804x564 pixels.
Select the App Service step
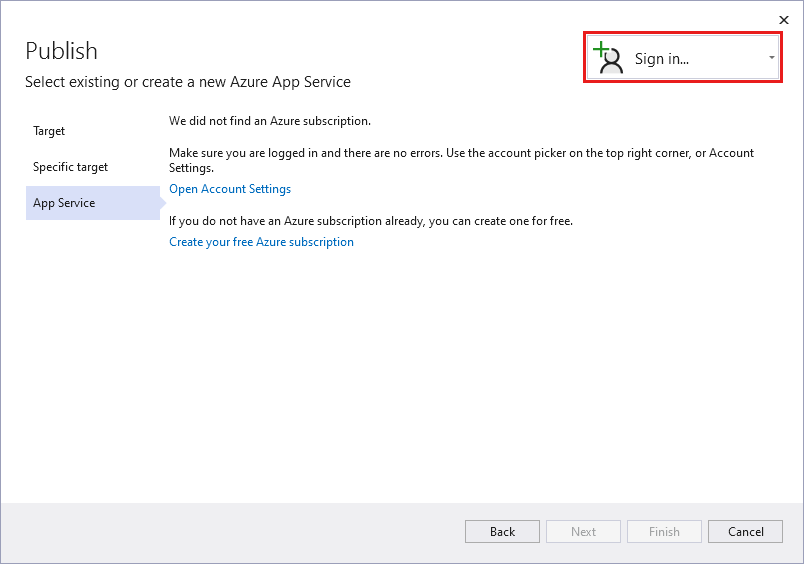[64, 203]
